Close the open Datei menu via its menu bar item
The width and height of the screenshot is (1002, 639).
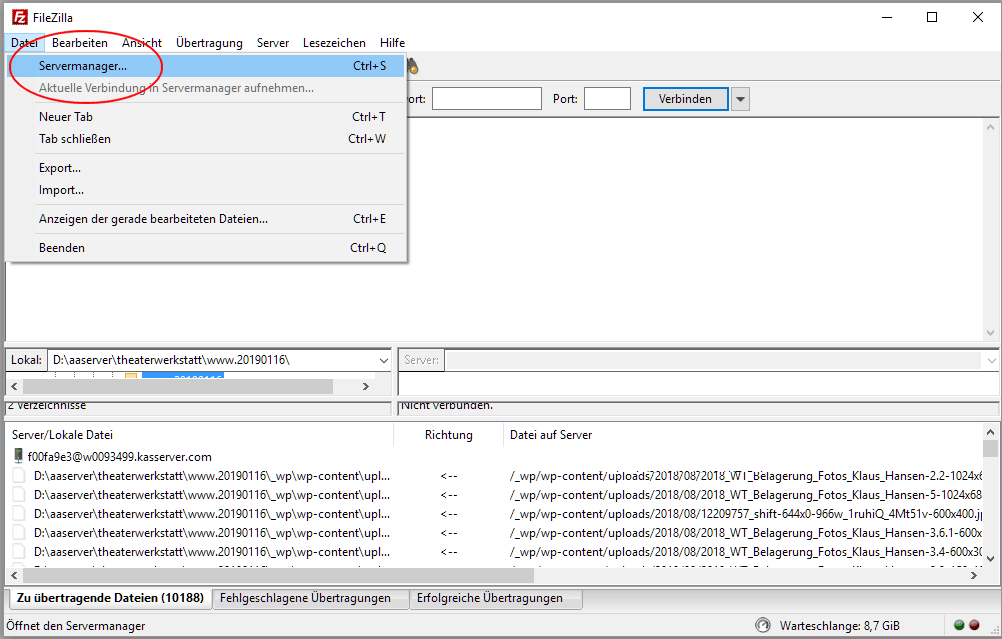point(24,43)
